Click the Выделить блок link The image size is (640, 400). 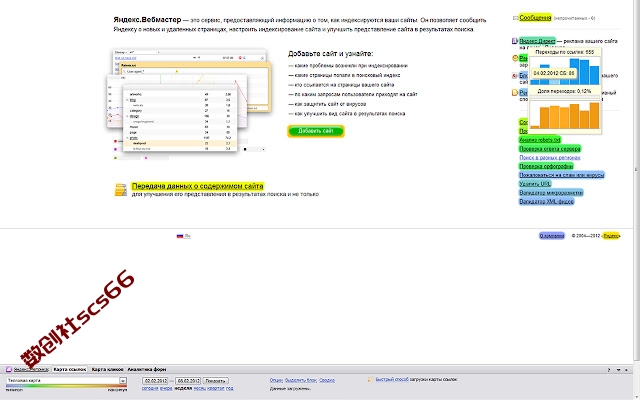pyautogui.click(x=301, y=380)
